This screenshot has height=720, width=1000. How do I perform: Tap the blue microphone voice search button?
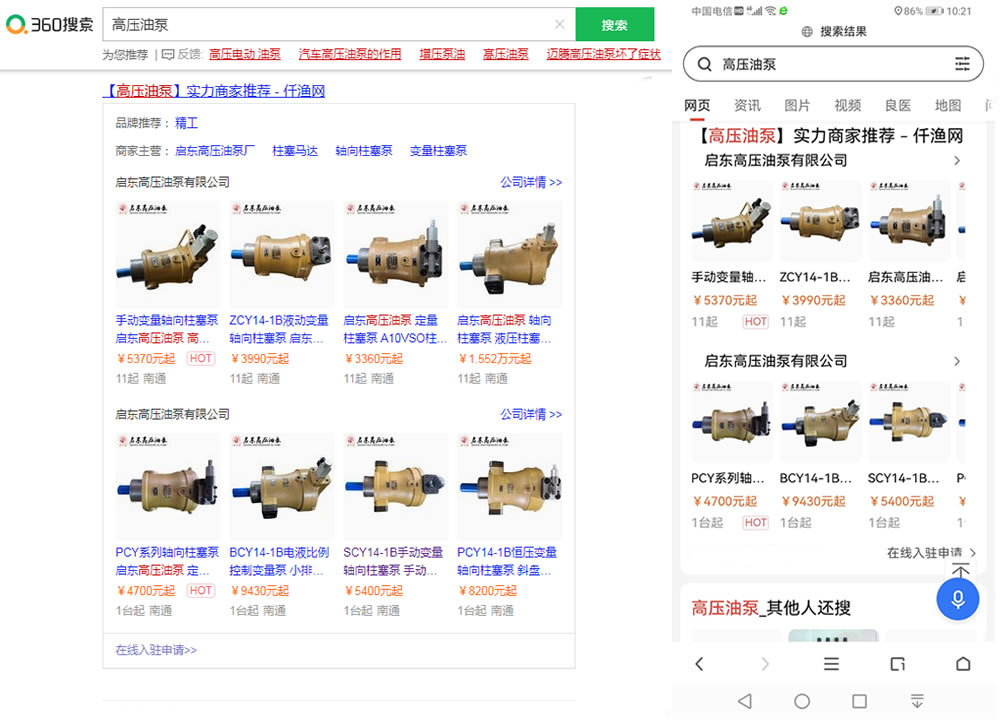tap(957, 599)
